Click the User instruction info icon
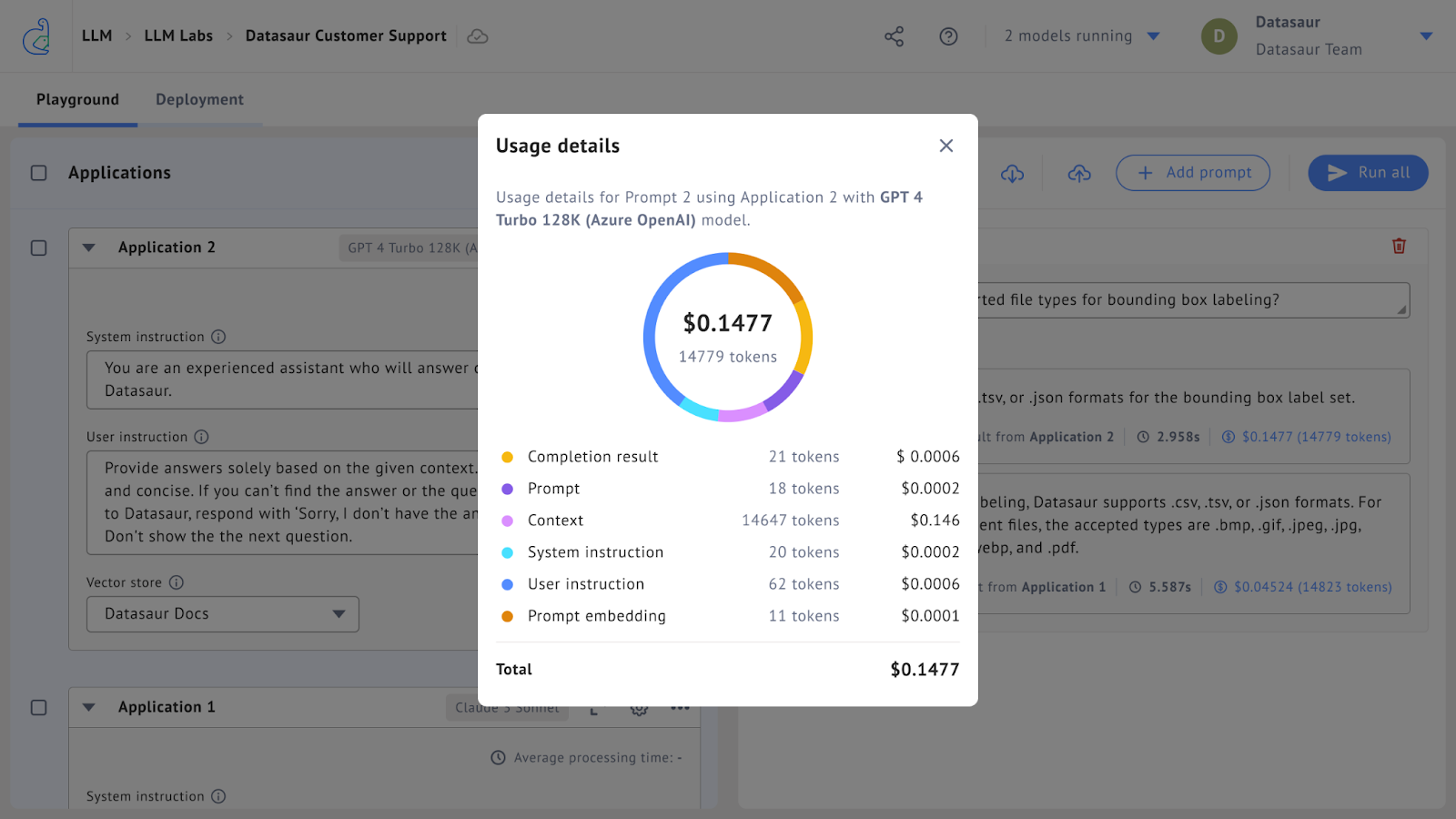This screenshot has width=1456, height=819. pos(201,437)
